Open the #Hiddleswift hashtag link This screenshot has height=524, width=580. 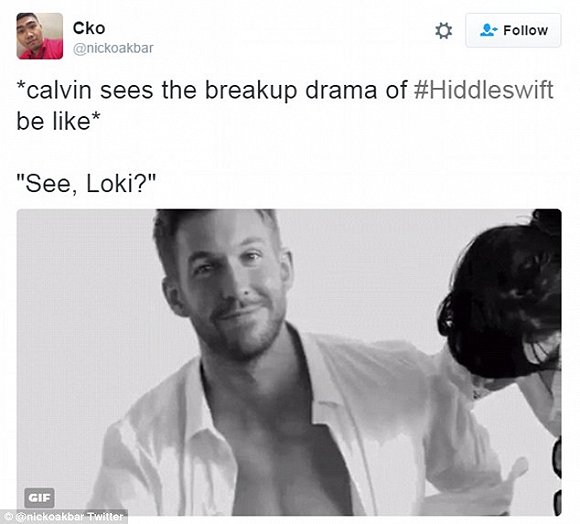[483, 90]
